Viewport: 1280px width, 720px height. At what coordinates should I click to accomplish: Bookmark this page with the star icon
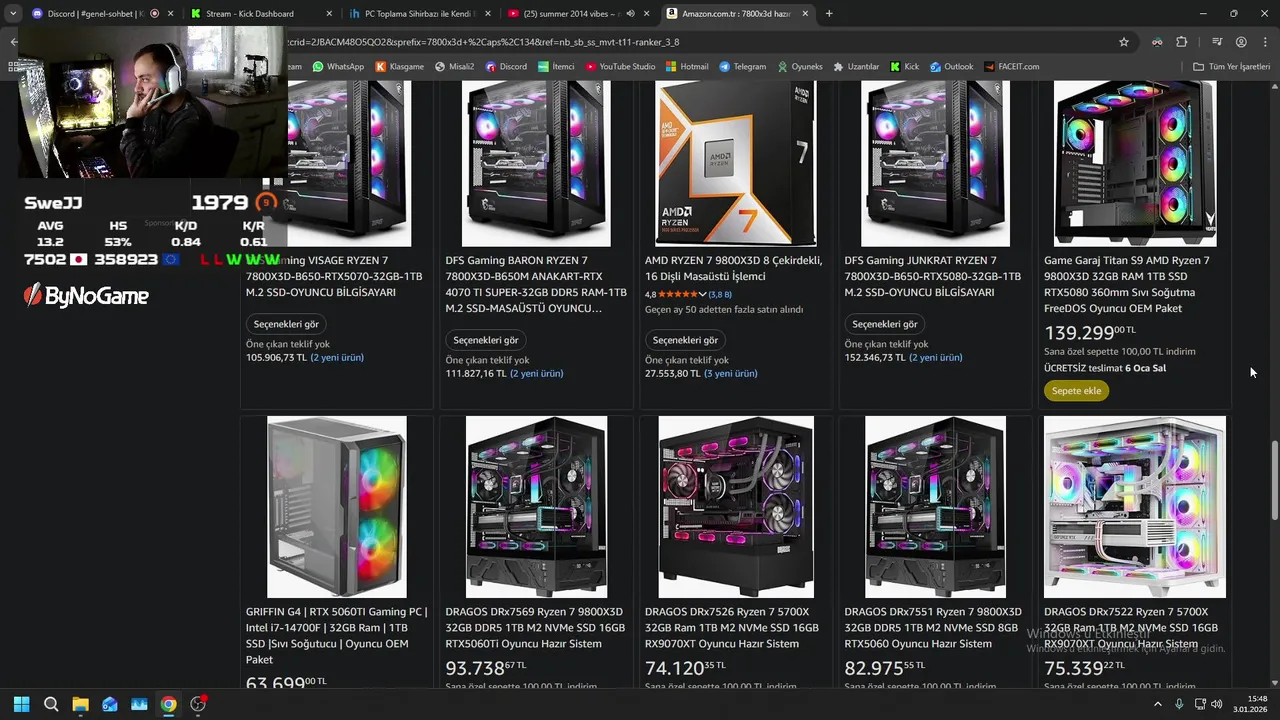pos(1124,42)
